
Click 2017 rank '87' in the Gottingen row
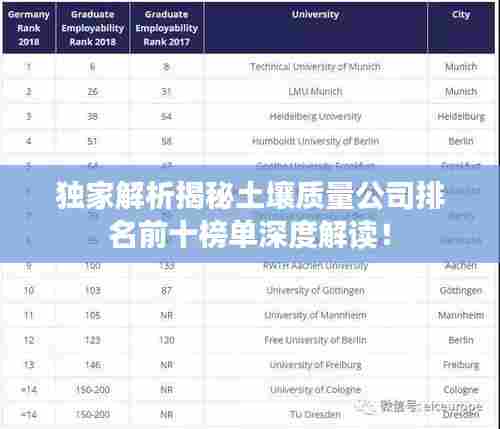166,291
